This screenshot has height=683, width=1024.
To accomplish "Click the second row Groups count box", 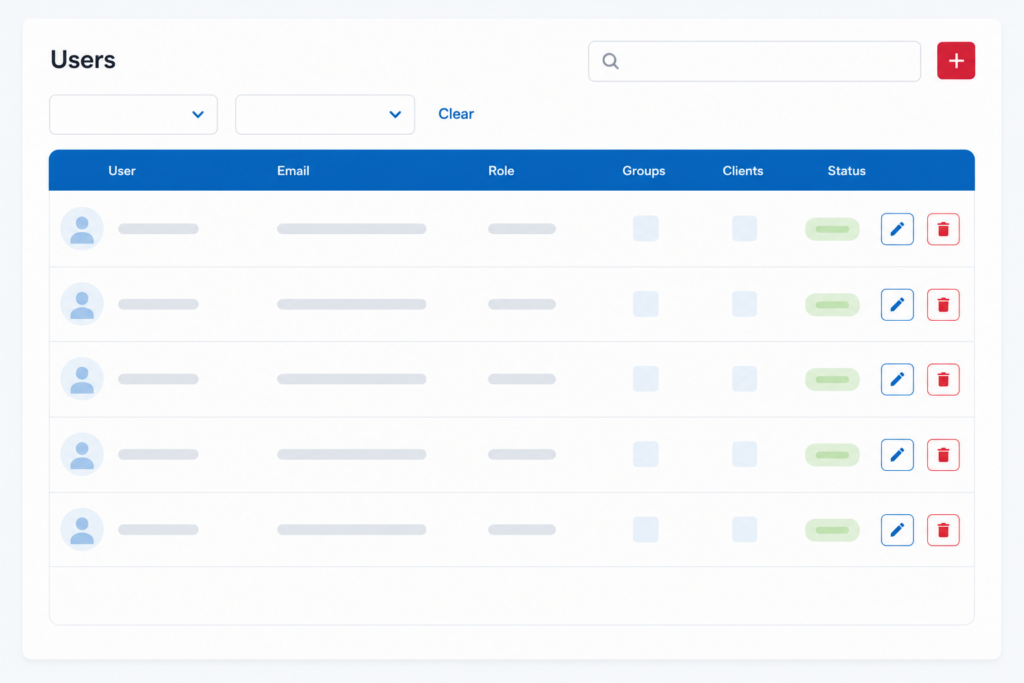I will [x=645, y=304].
